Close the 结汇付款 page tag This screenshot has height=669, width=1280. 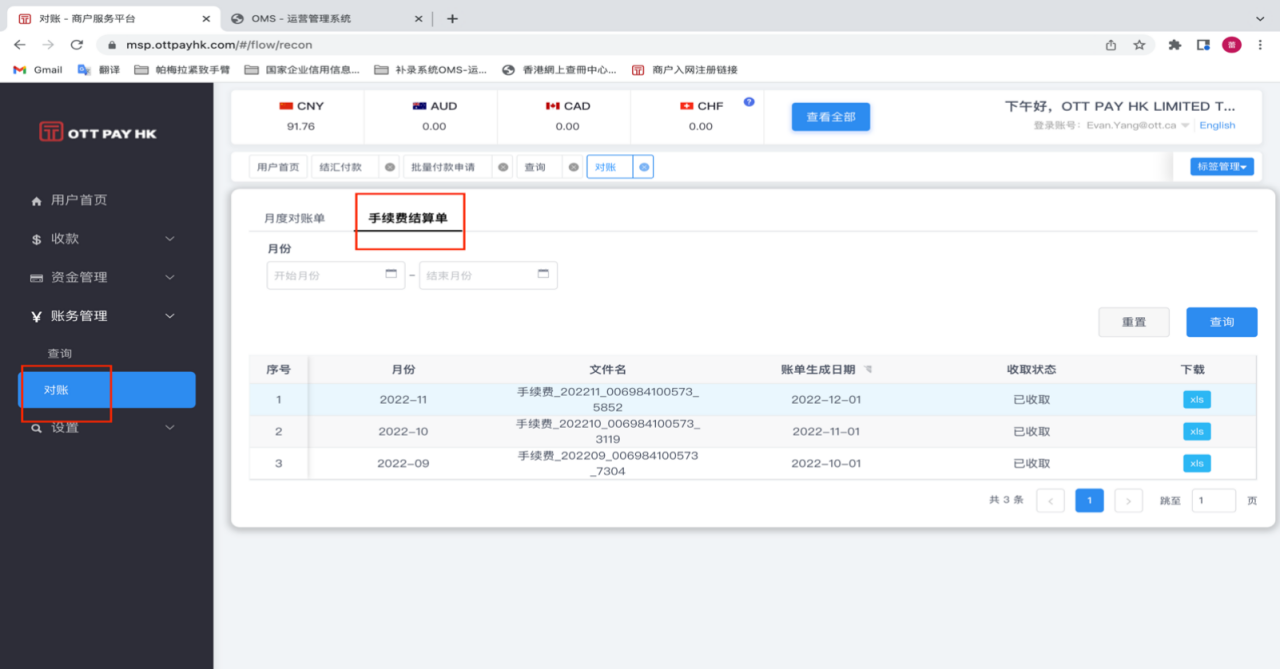tap(389, 167)
